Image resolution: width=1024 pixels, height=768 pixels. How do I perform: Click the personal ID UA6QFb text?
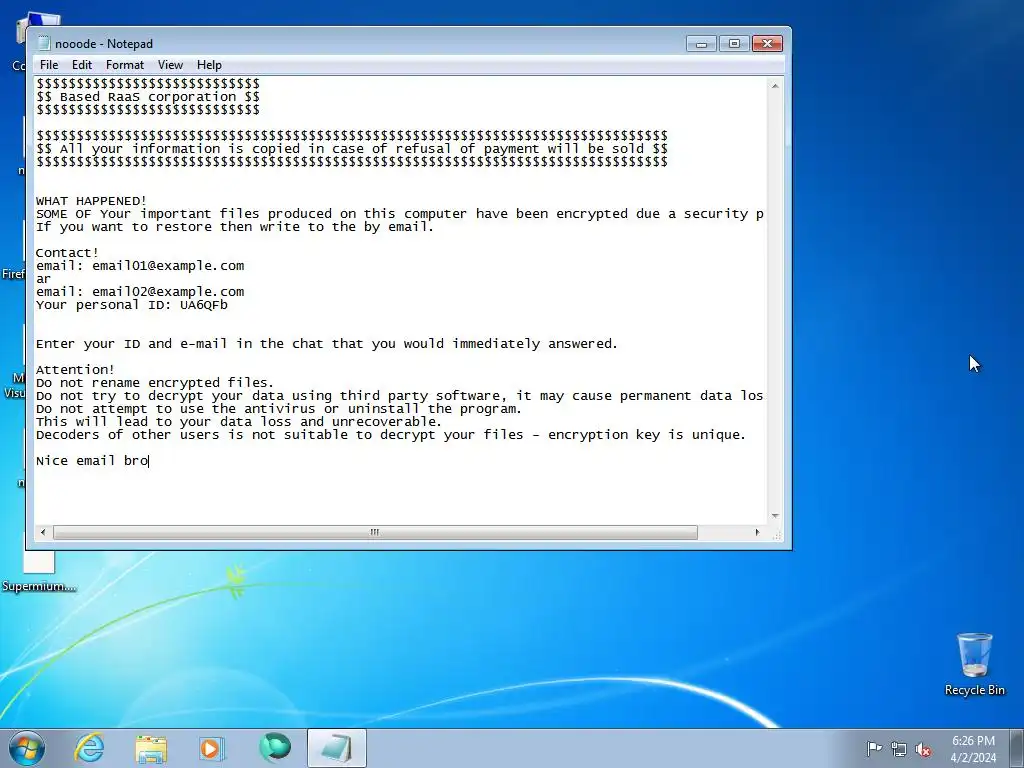(204, 305)
